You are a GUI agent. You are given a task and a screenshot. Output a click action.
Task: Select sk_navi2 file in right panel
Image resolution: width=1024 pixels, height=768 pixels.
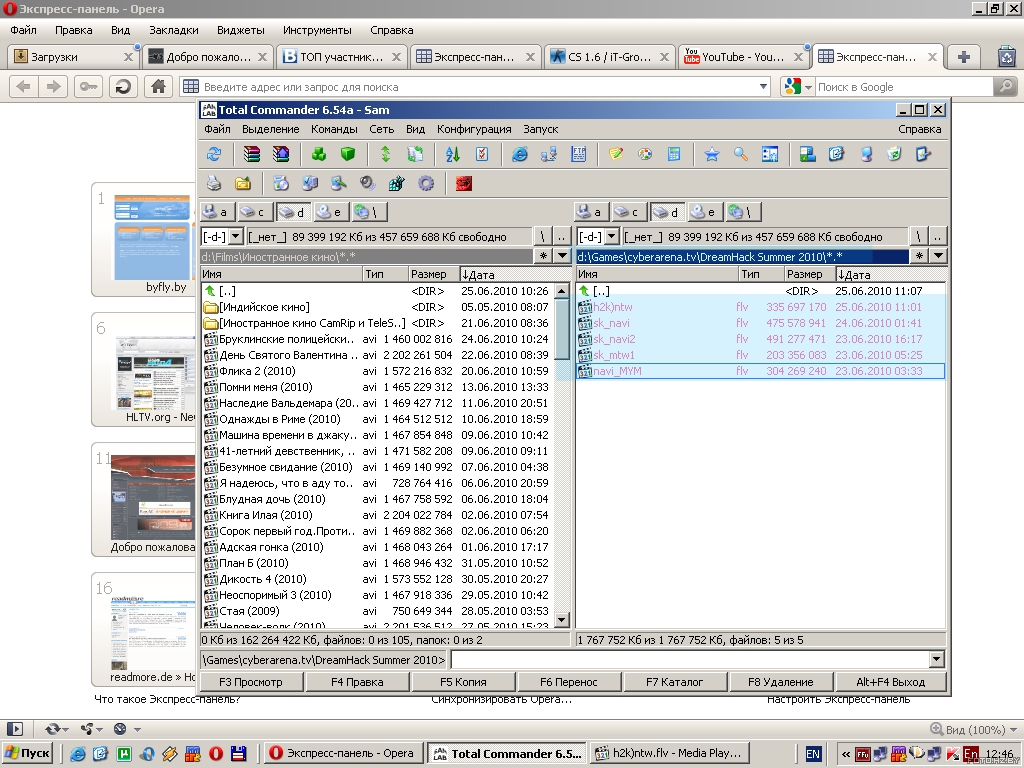761,339
